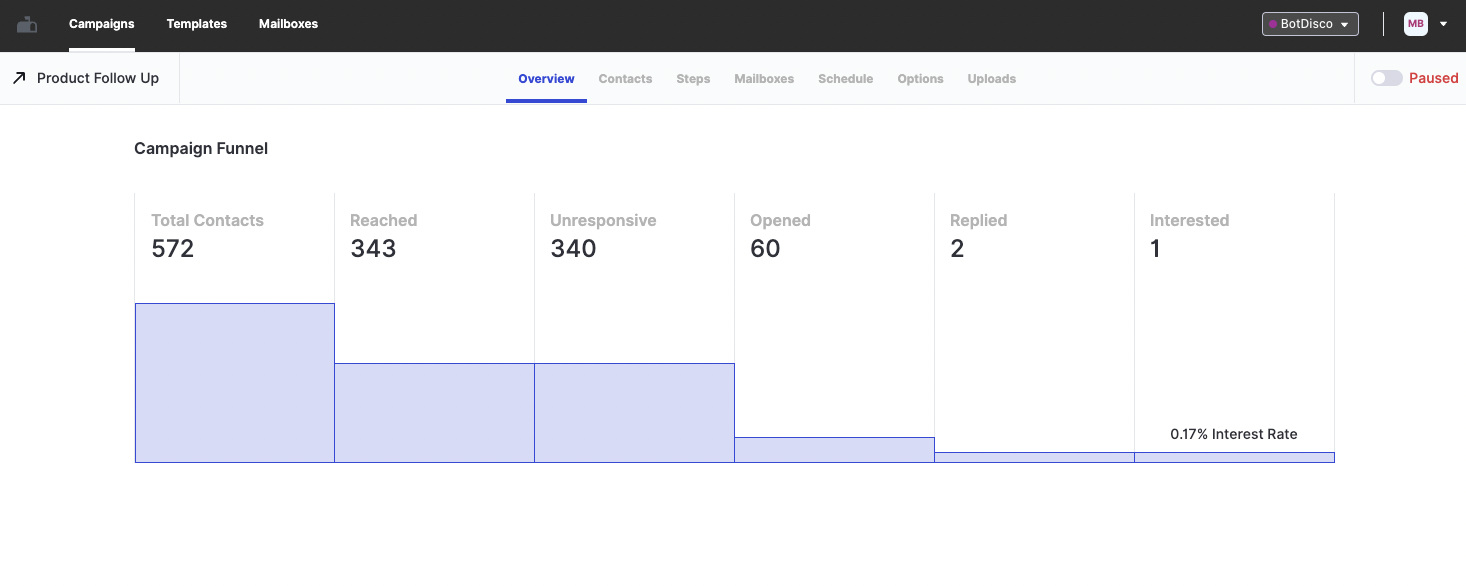Click the 1 interested value
The width and height of the screenshot is (1466, 586).
pos(1155,249)
